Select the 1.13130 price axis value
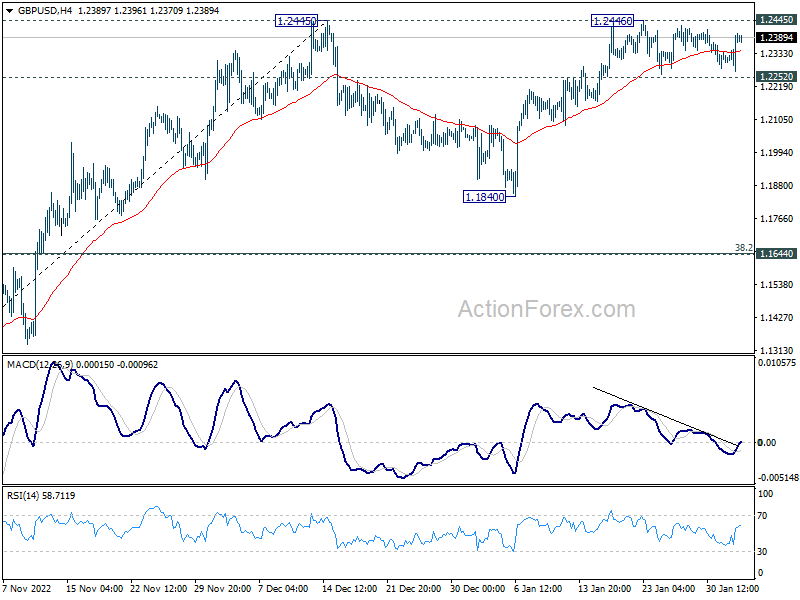The height and width of the screenshot is (600, 800). coord(776,351)
